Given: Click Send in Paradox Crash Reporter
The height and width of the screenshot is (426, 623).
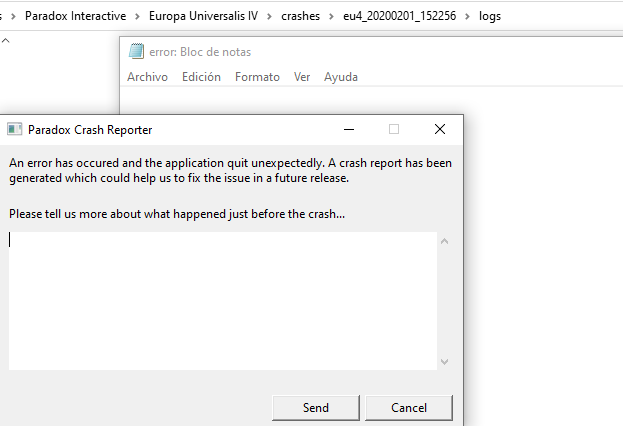Looking at the screenshot, I should (316, 408).
